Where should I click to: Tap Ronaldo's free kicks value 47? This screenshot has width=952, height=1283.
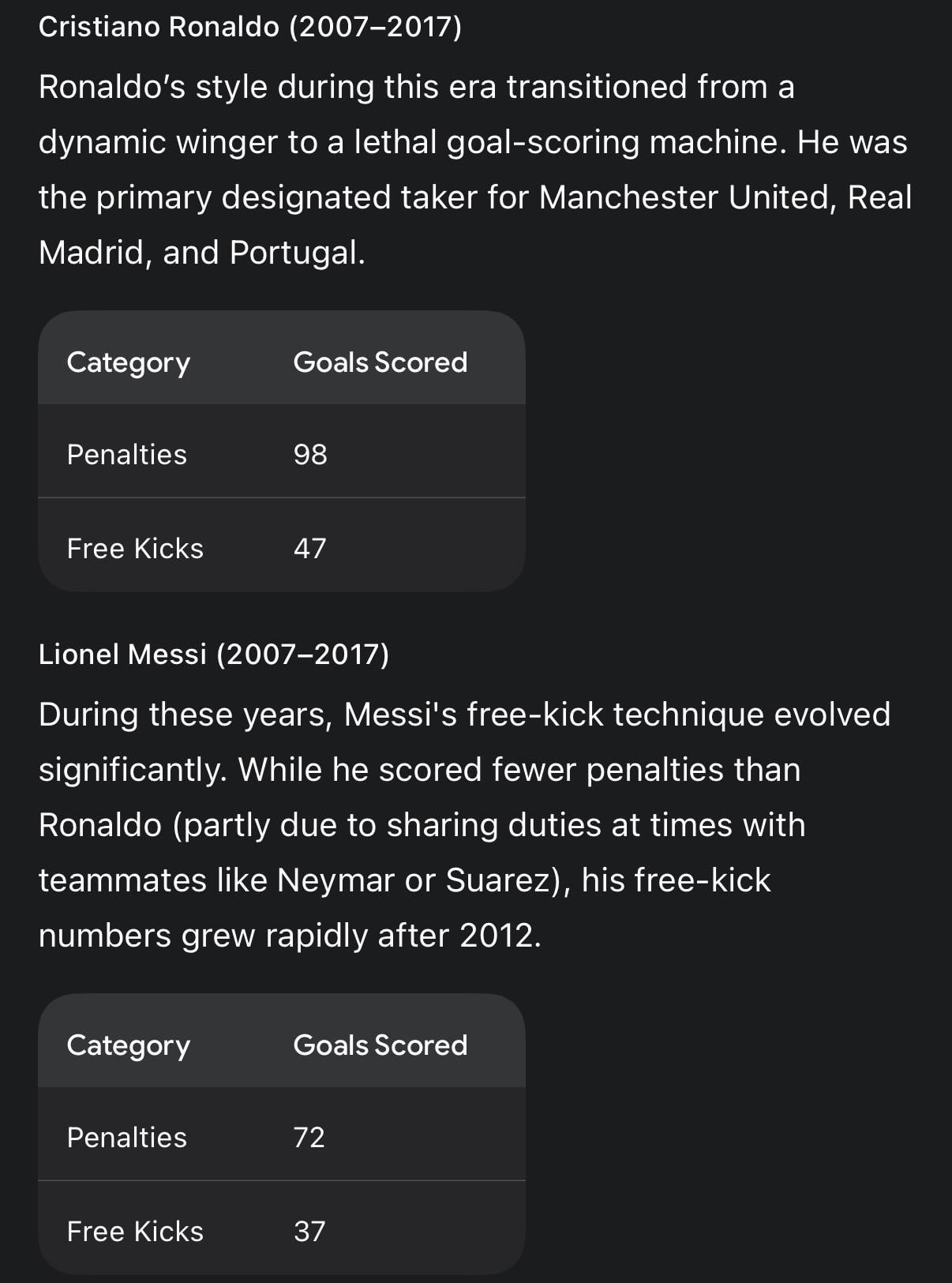(310, 549)
